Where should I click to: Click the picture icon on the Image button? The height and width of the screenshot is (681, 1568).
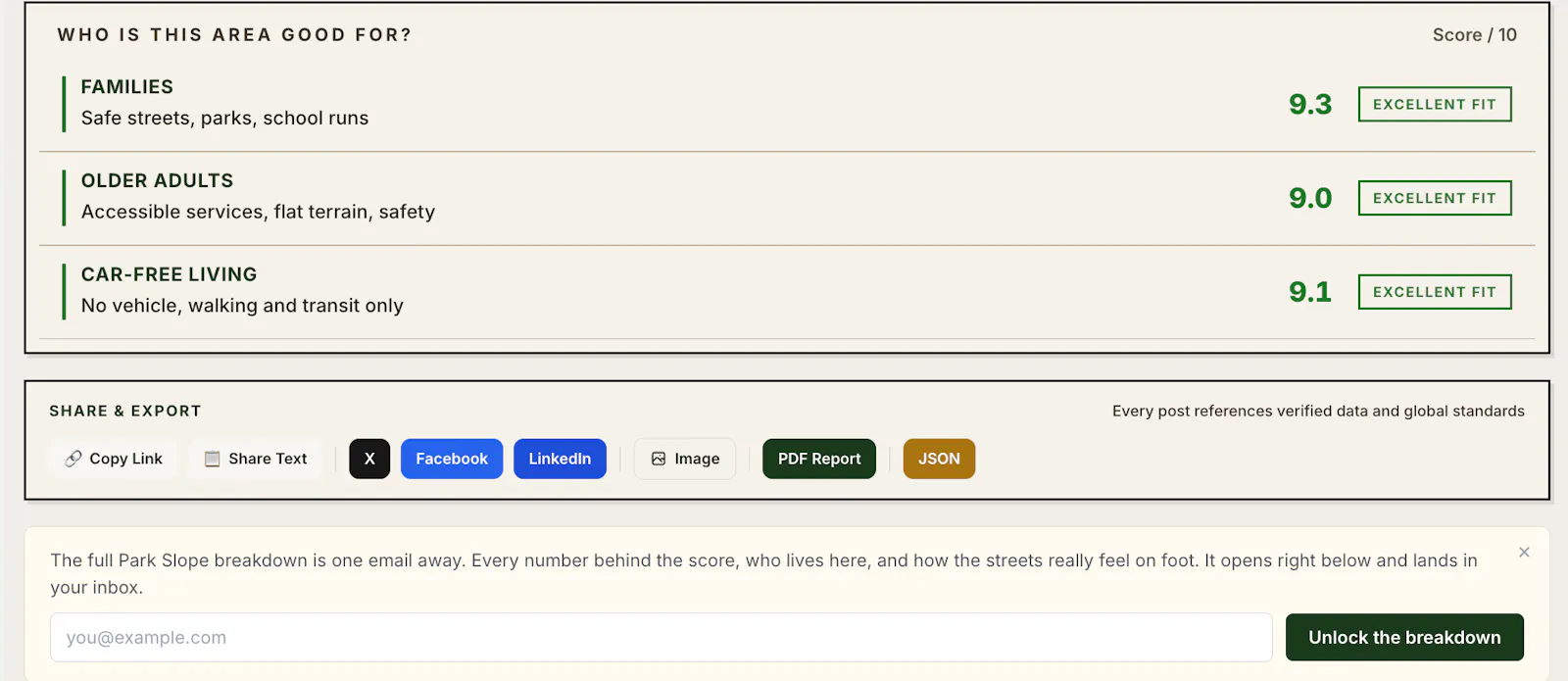[659, 459]
